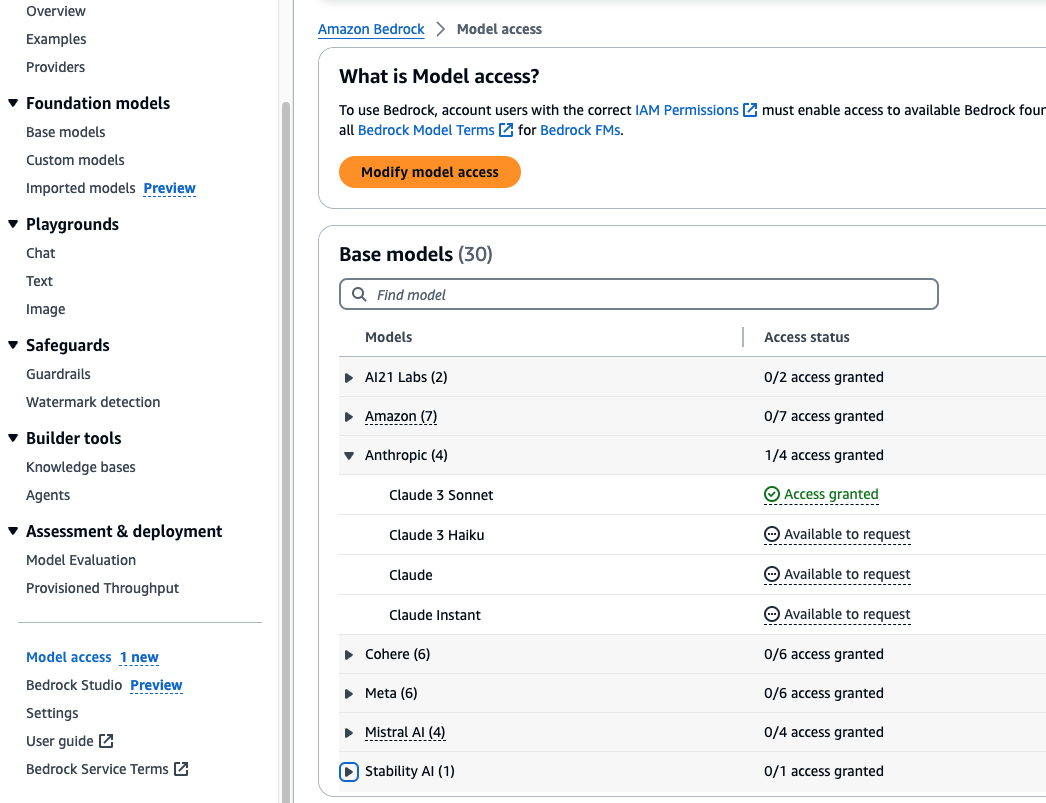The width and height of the screenshot is (1046, 803).
Task: Collapse the Playgrounds sidebar section
Action: pyautogui.click(x=13, y=224)
